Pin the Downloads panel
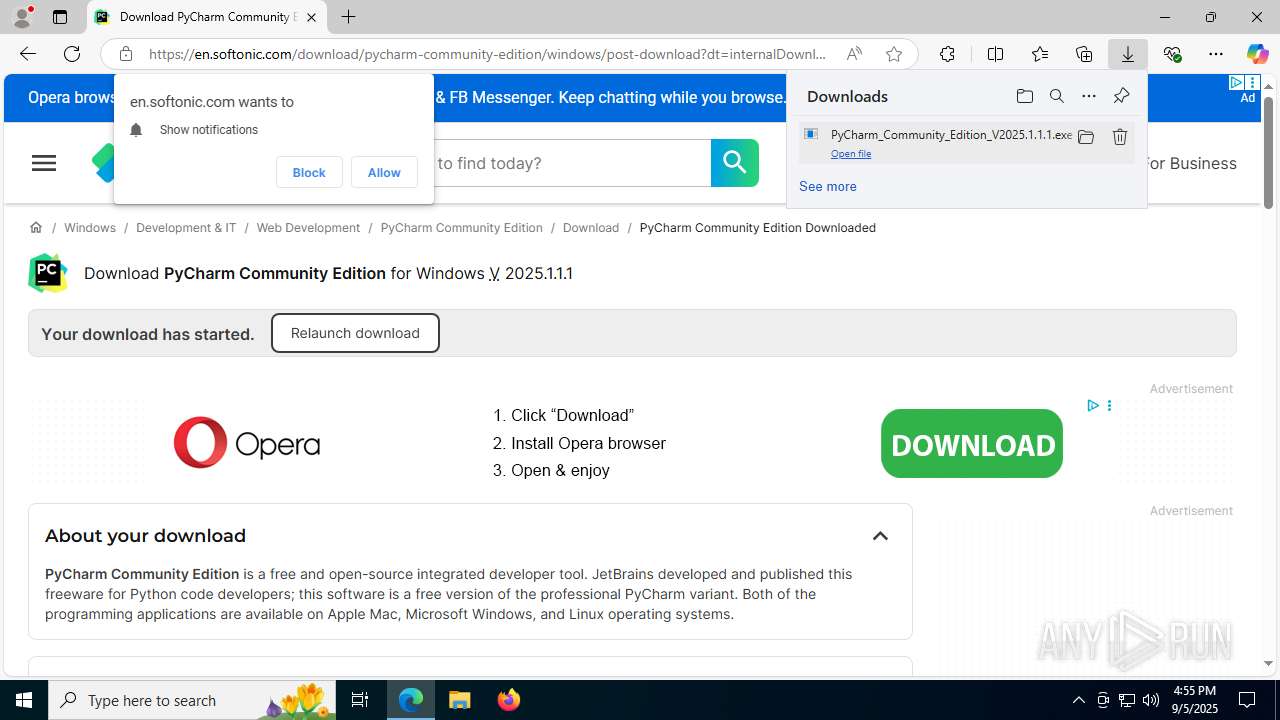This screenshot has height=720, width=1280. tap(1121, 96)
